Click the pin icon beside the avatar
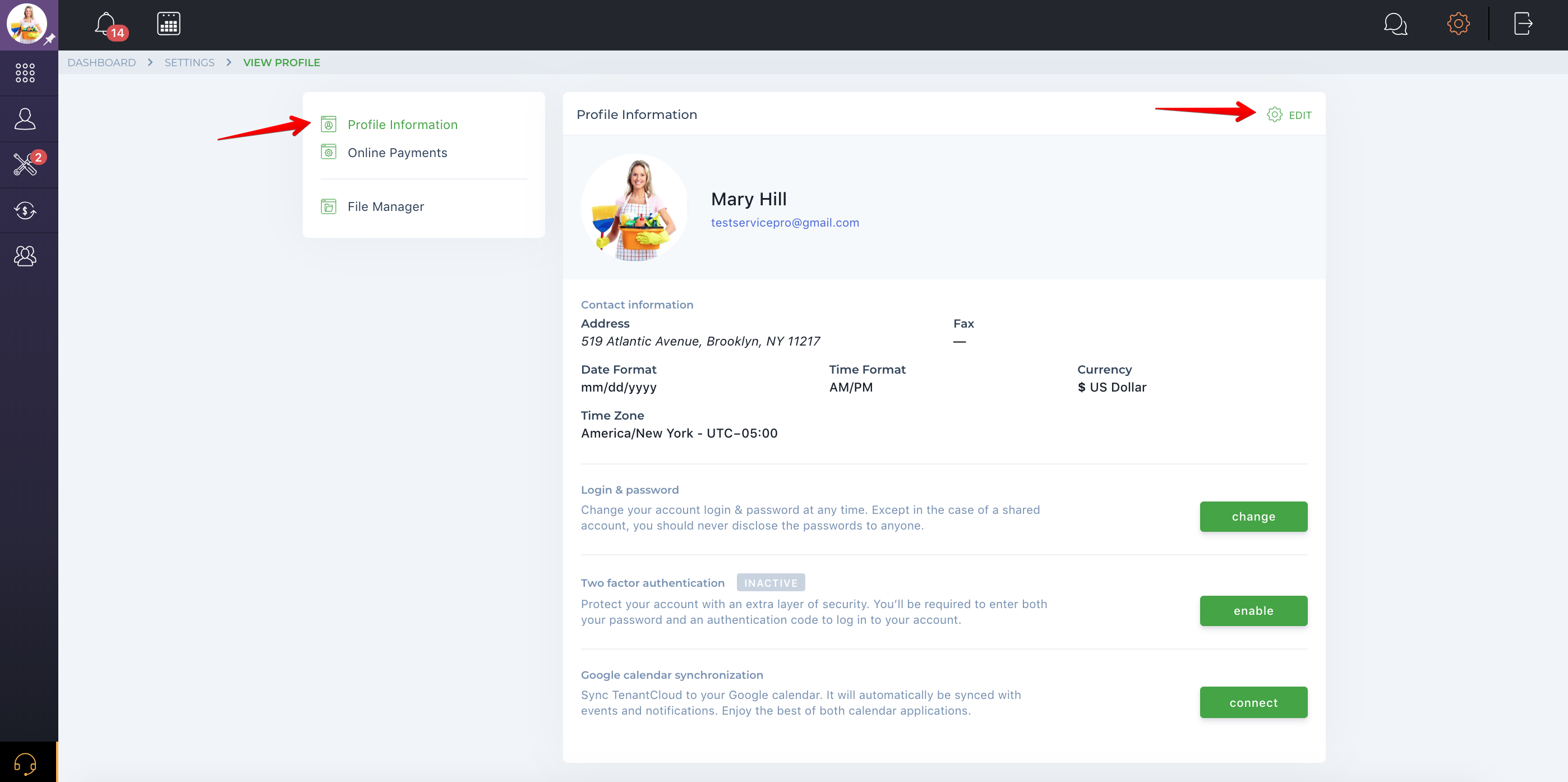This screenshot has height=782, width=1568. (x=49, y=39)
